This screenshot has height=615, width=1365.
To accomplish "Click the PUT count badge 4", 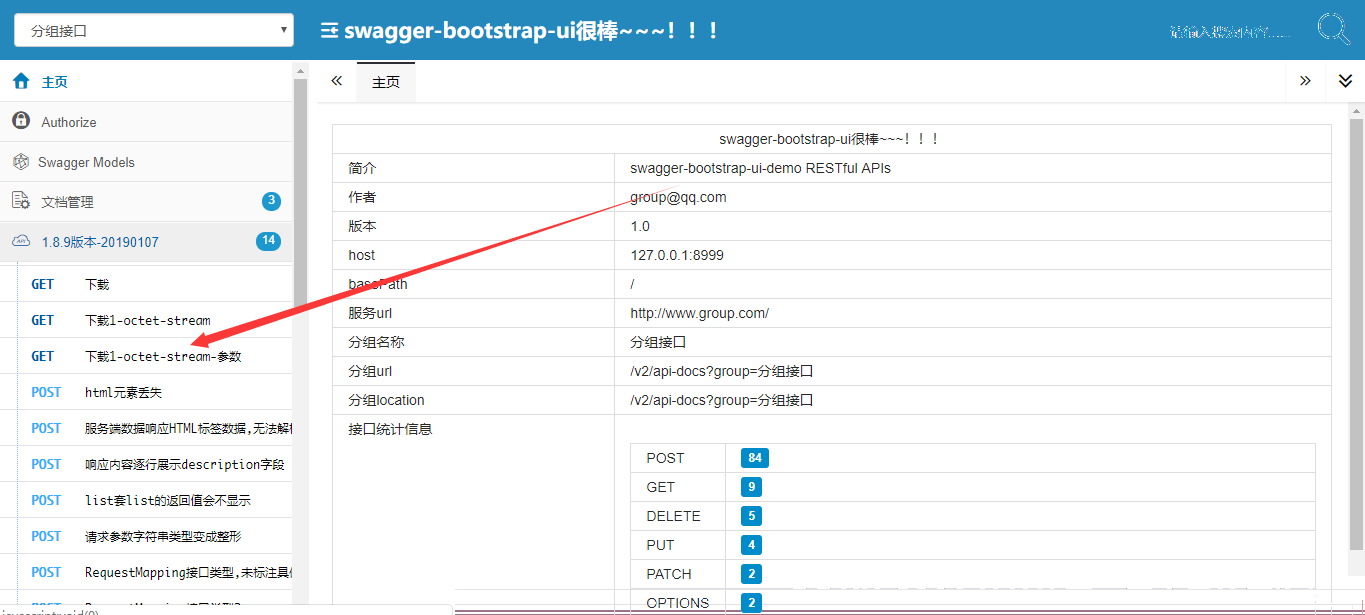I will point(751,545).
